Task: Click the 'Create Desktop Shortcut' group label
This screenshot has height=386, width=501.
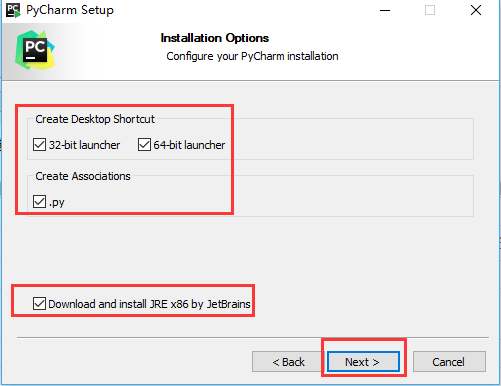Action: click(95, 119)
